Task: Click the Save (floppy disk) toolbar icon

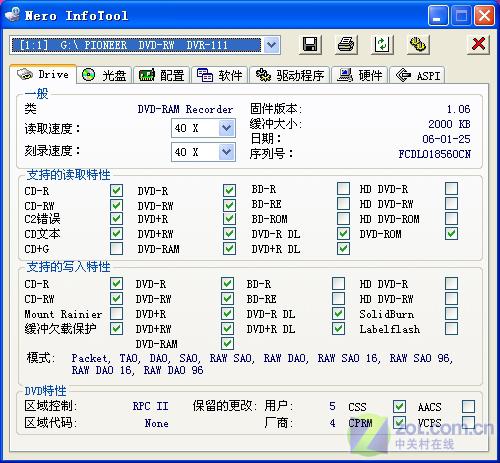Action: [x=310, y=44]
